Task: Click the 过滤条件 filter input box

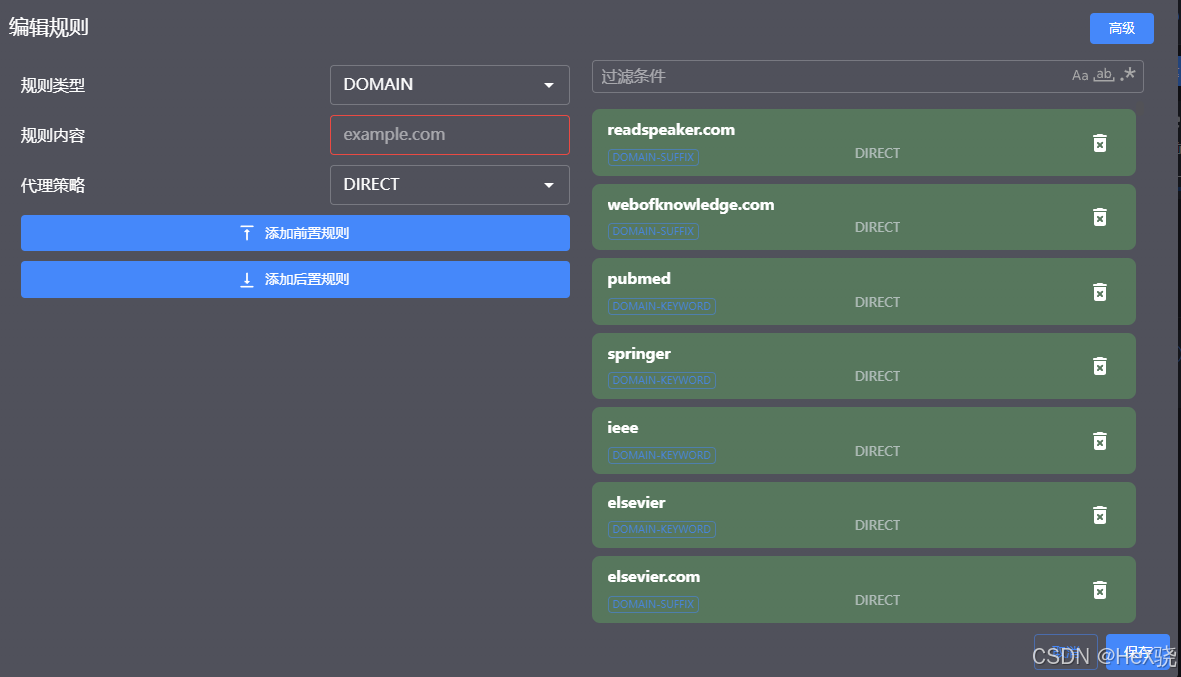Action: tap(830, 76)
